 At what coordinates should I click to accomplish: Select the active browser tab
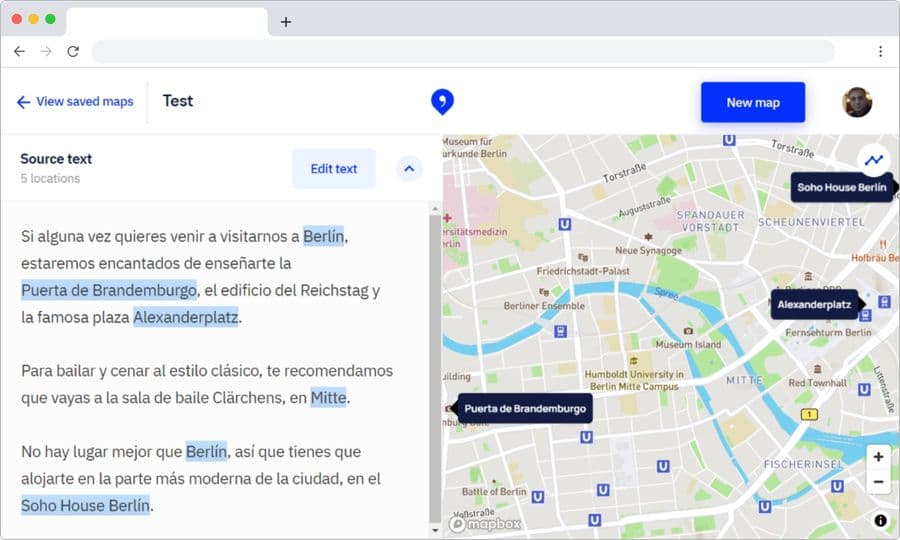(x=167, y=22)
